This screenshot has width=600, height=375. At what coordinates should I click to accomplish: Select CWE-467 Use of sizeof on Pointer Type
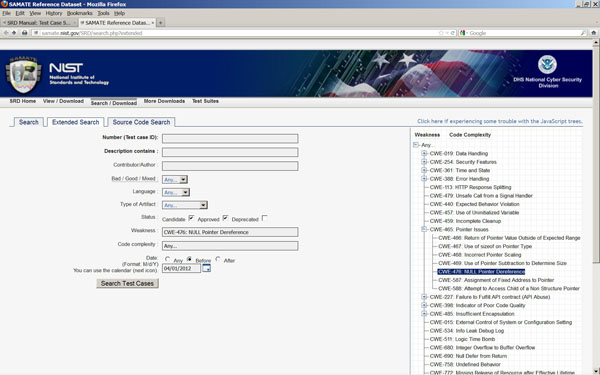485,246
